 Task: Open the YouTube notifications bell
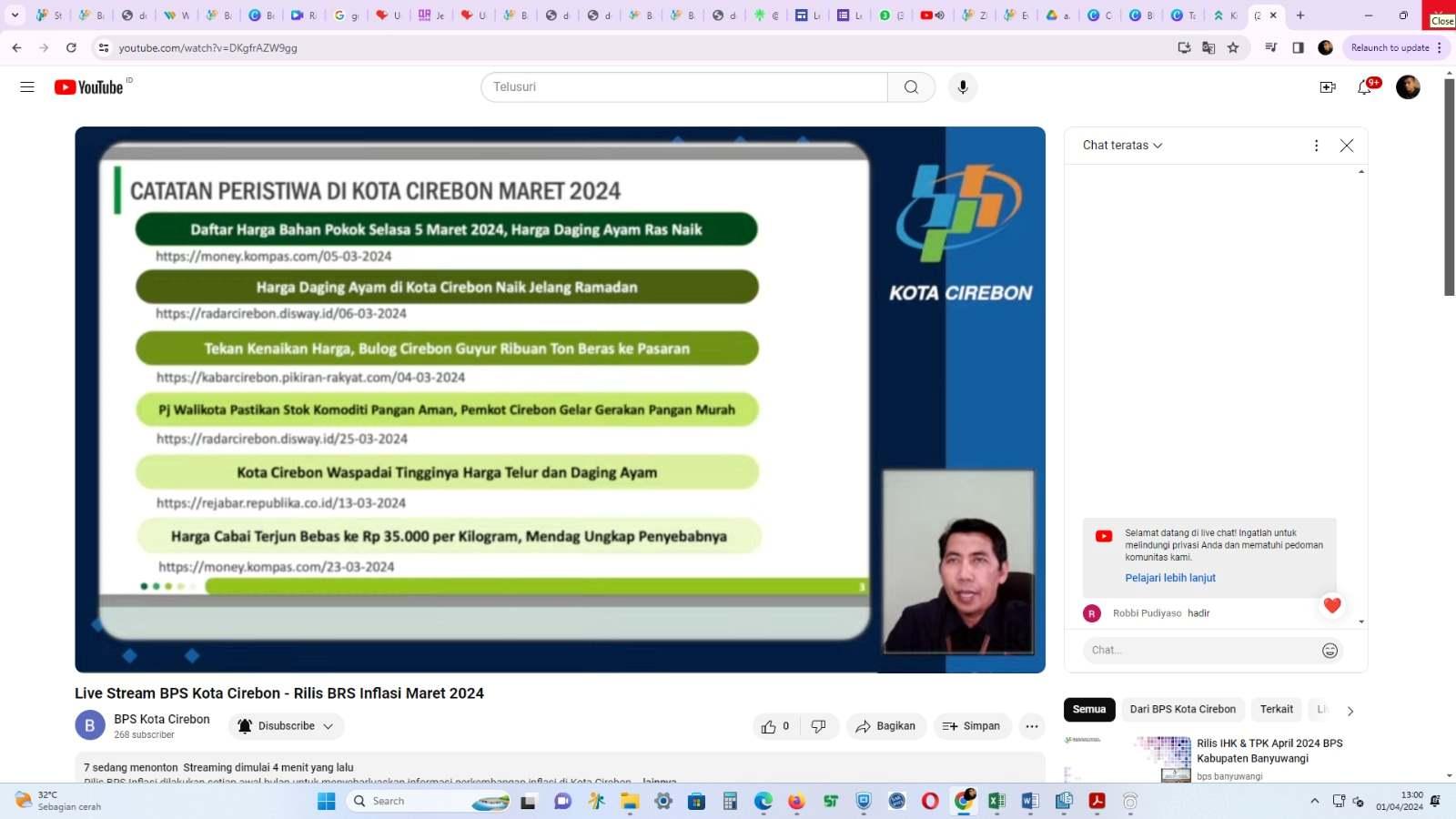click(x=1364, y=87)
